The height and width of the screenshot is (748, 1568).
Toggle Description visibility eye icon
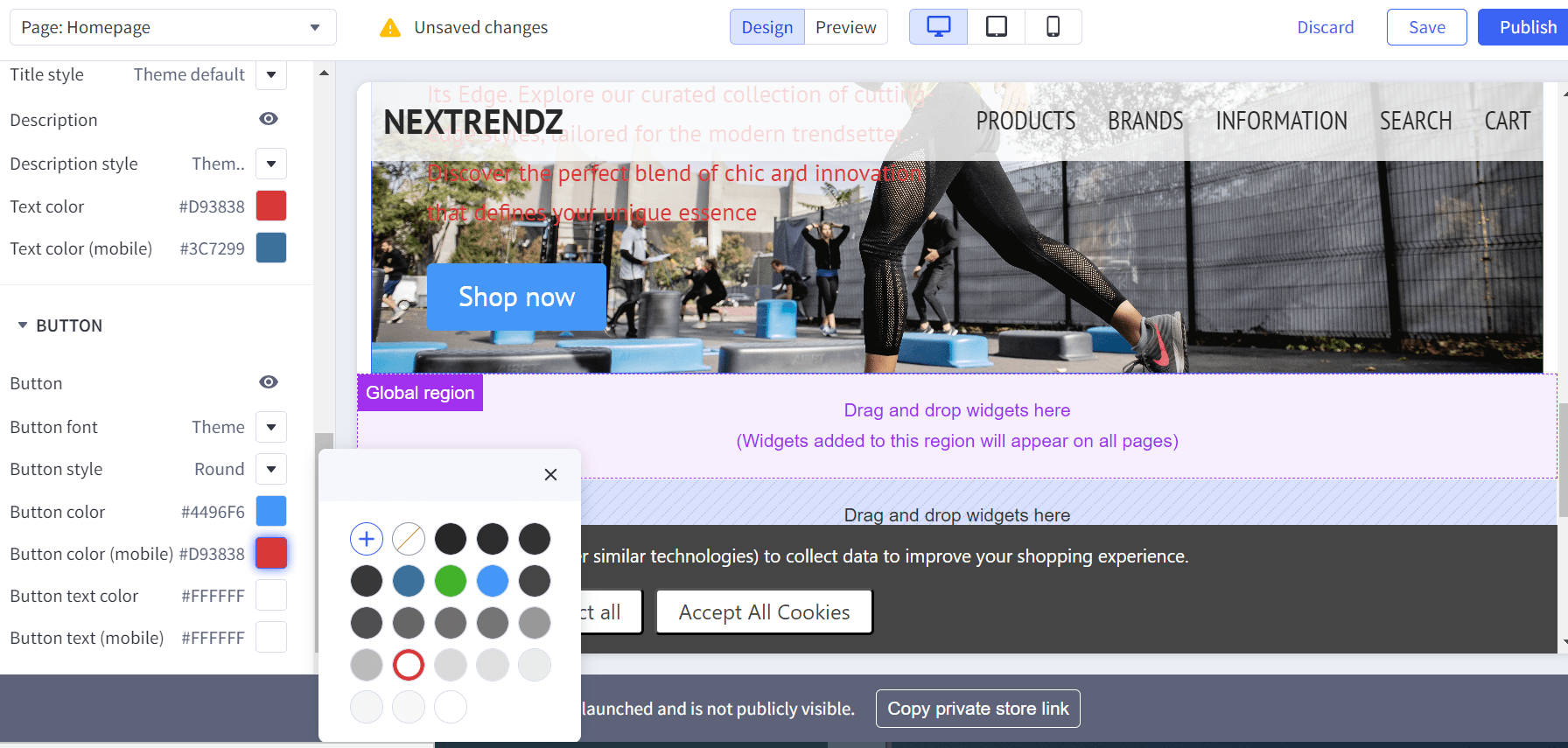(x=269, y=119)
